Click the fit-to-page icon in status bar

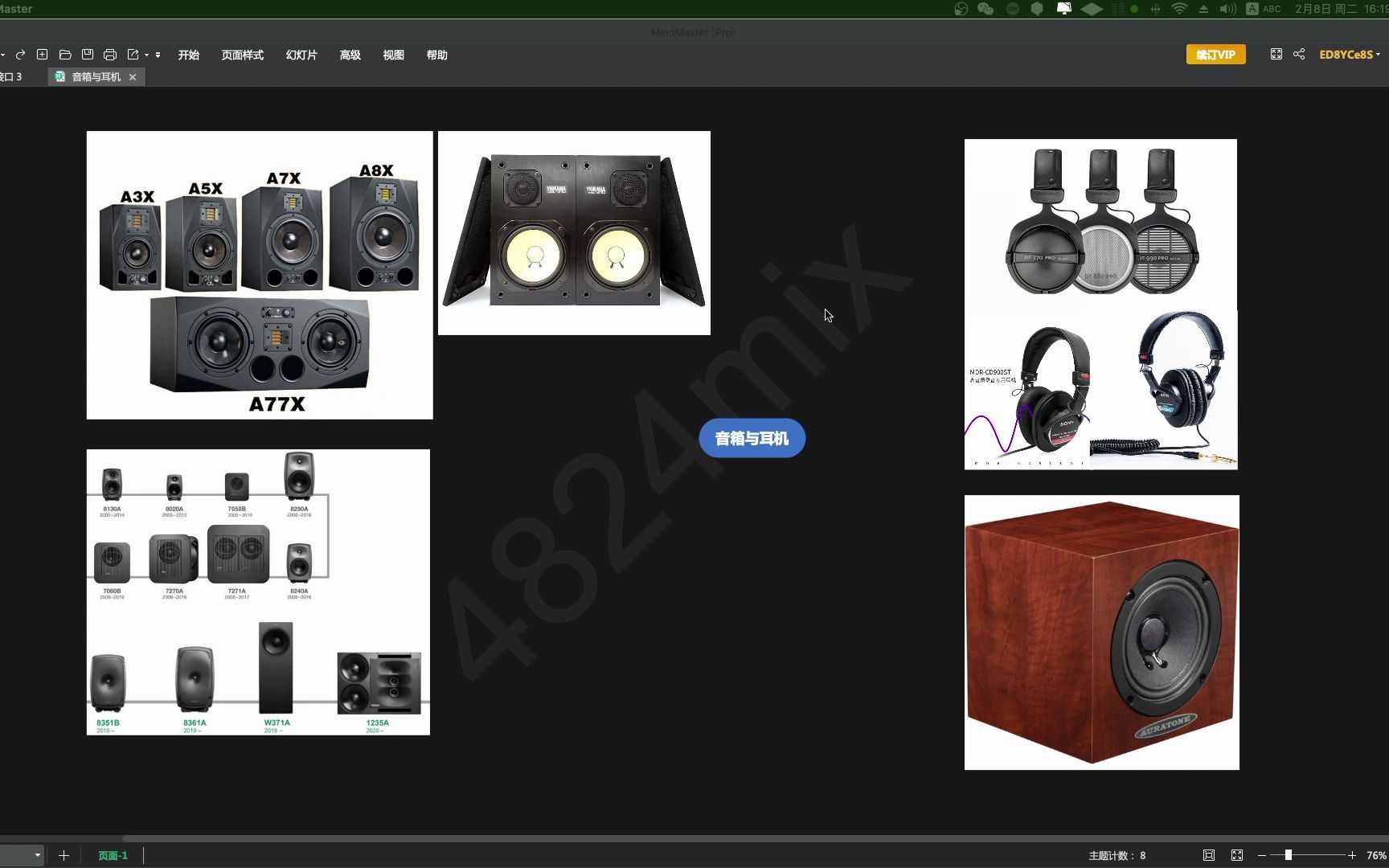pyautogui.click(x=1208, y=855)
